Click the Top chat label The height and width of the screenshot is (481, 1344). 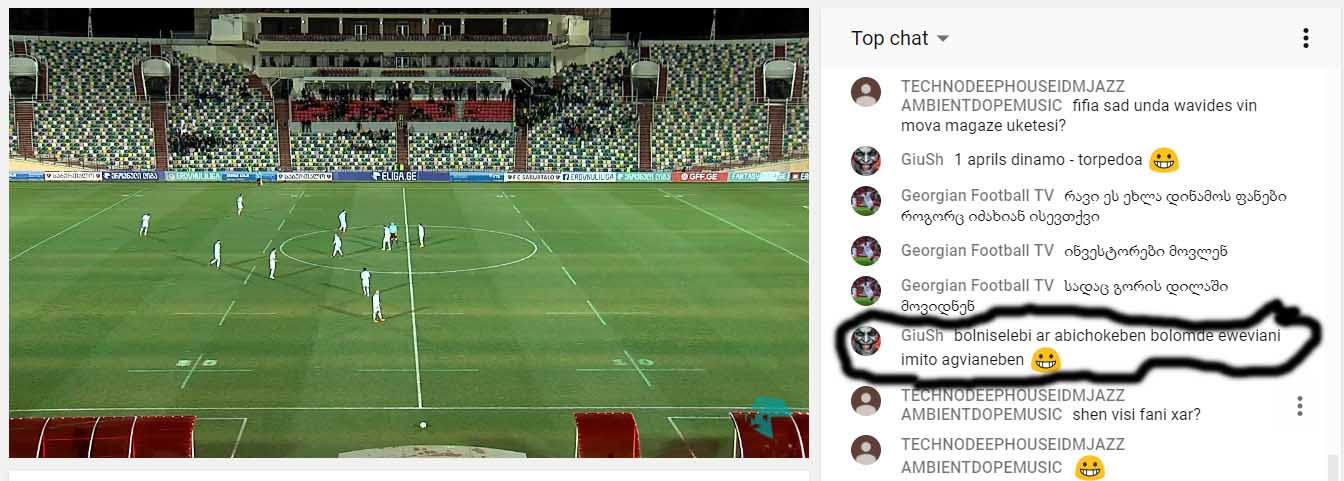click(x=889, y=38)
